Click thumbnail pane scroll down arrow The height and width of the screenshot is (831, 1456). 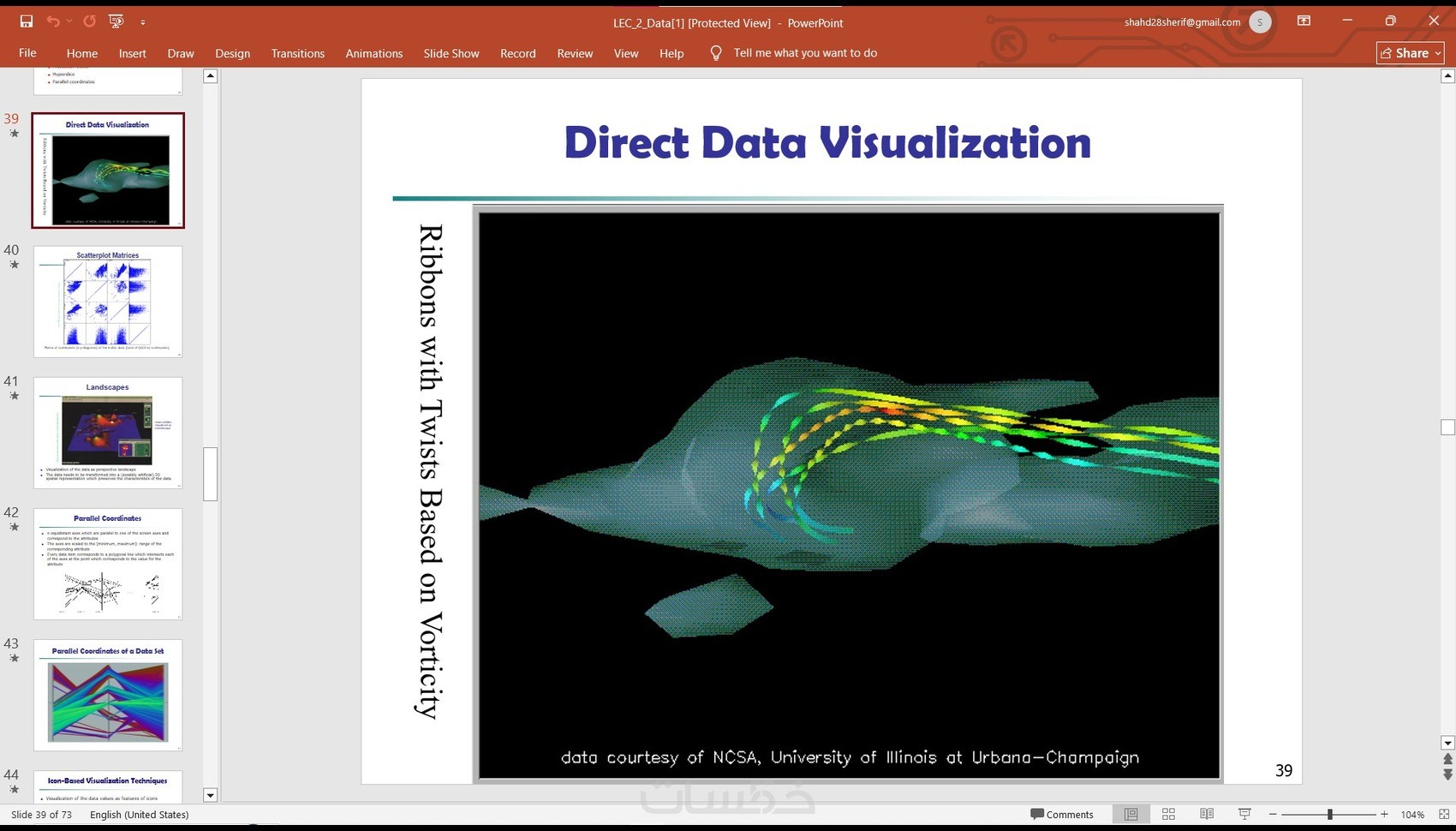[211, 795]
